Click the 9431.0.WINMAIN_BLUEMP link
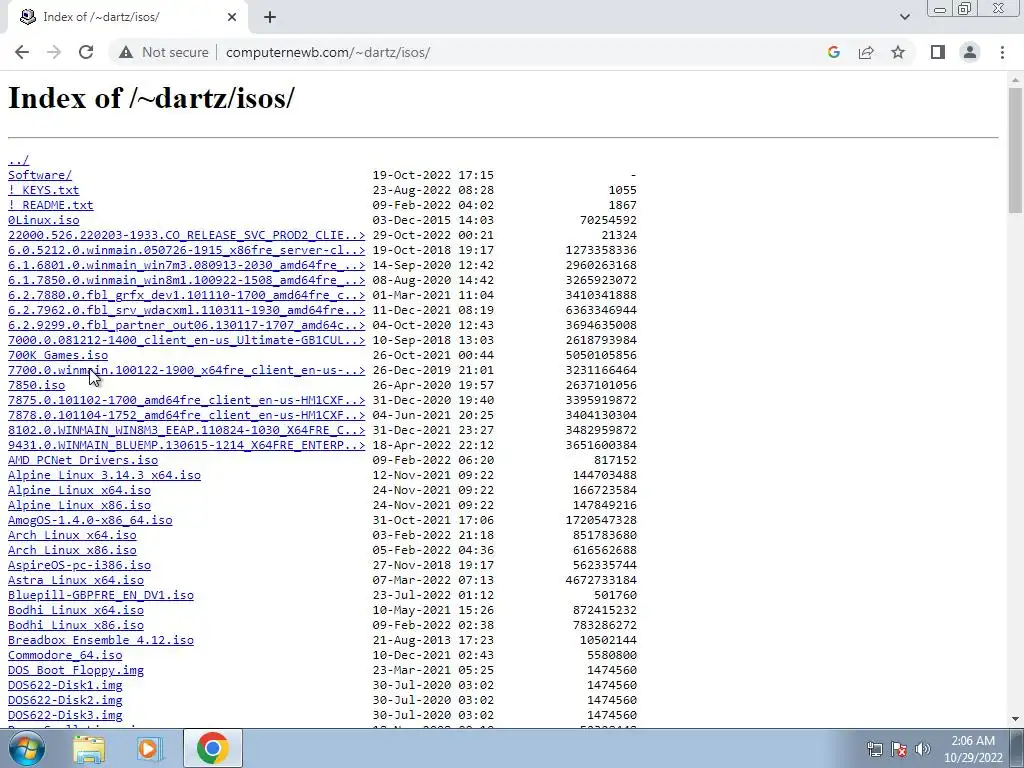The width and height of the screenshot is (1024, 768). click(x=186, y=445)
